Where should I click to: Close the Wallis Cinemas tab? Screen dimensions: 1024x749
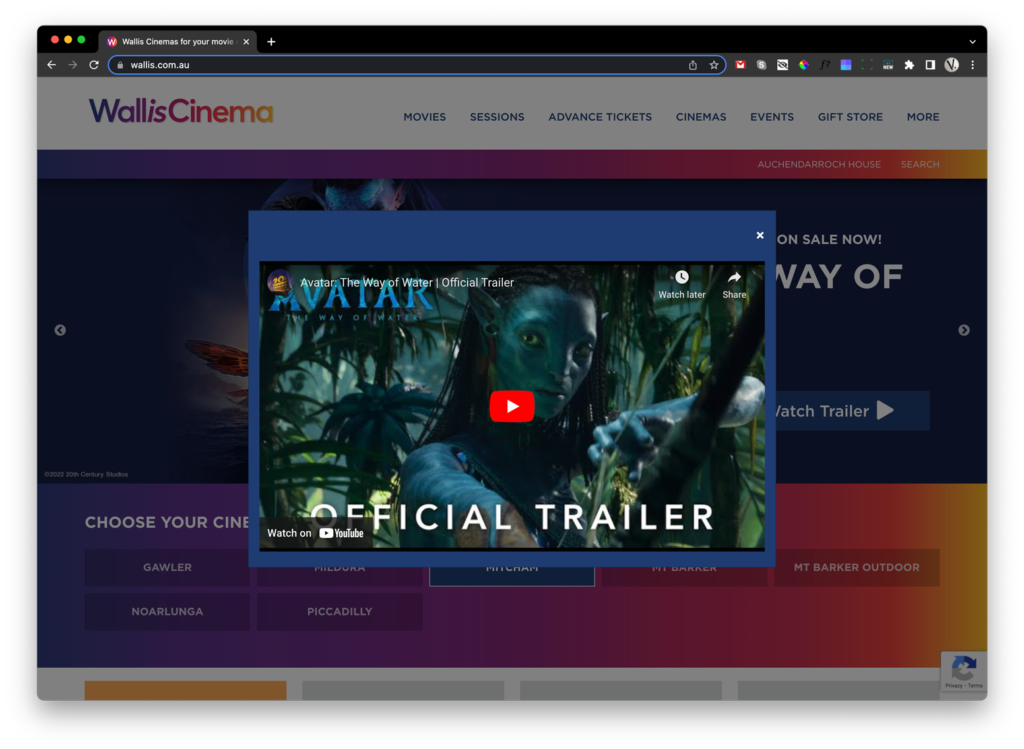coord(246,42)
